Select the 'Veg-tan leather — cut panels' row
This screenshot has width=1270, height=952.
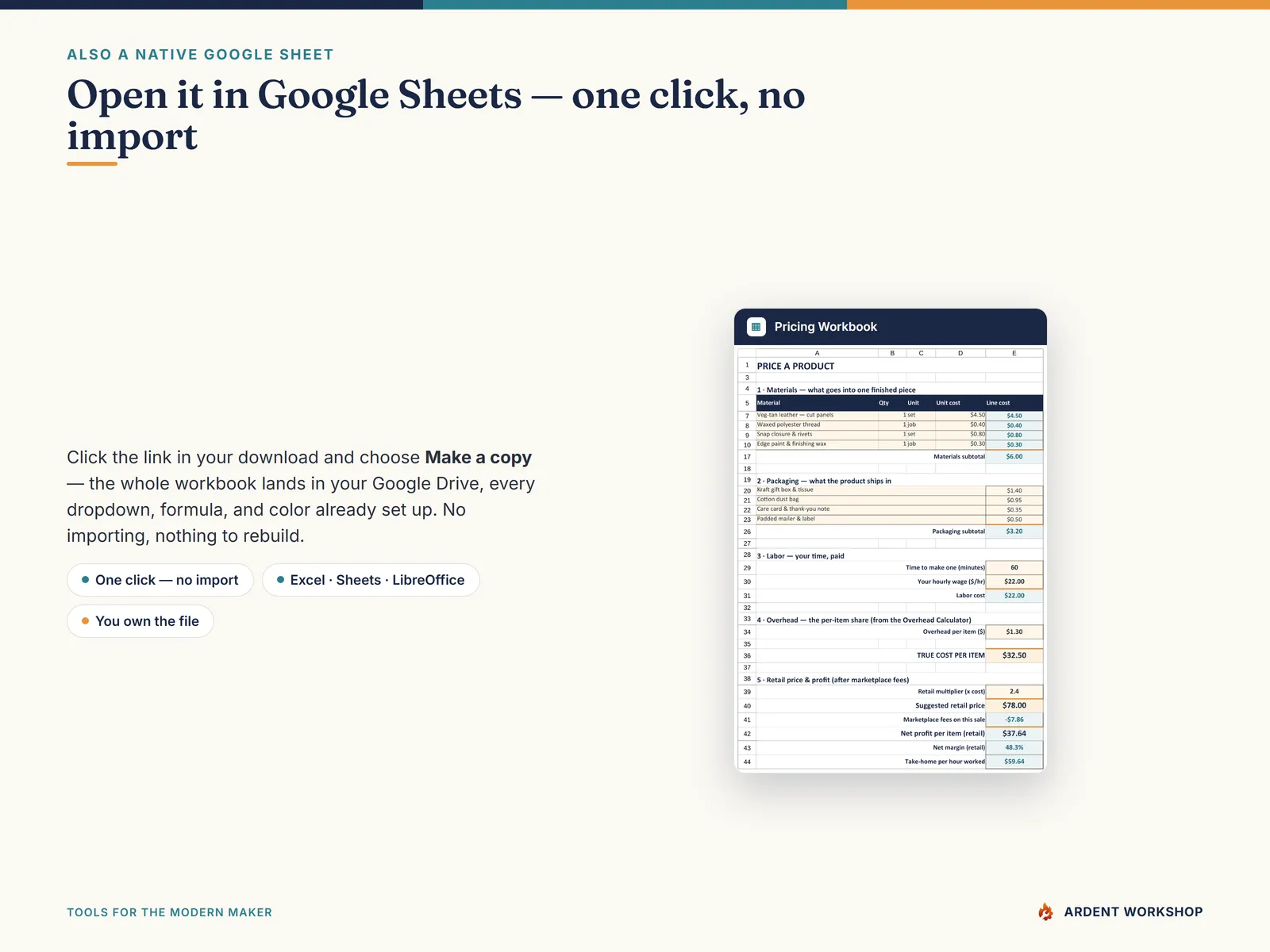tap(899, 415)
